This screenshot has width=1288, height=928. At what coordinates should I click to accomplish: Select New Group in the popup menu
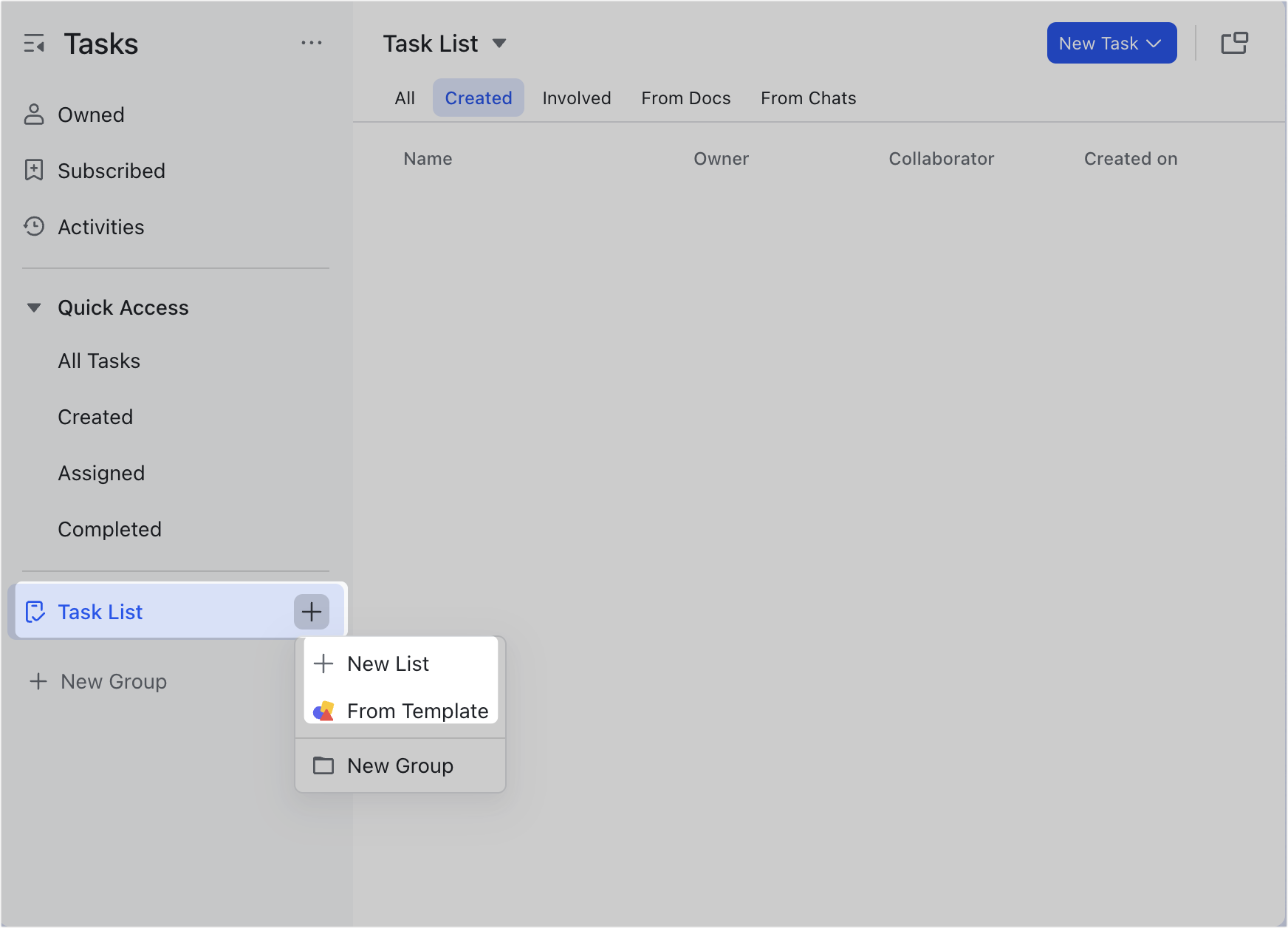400,765
